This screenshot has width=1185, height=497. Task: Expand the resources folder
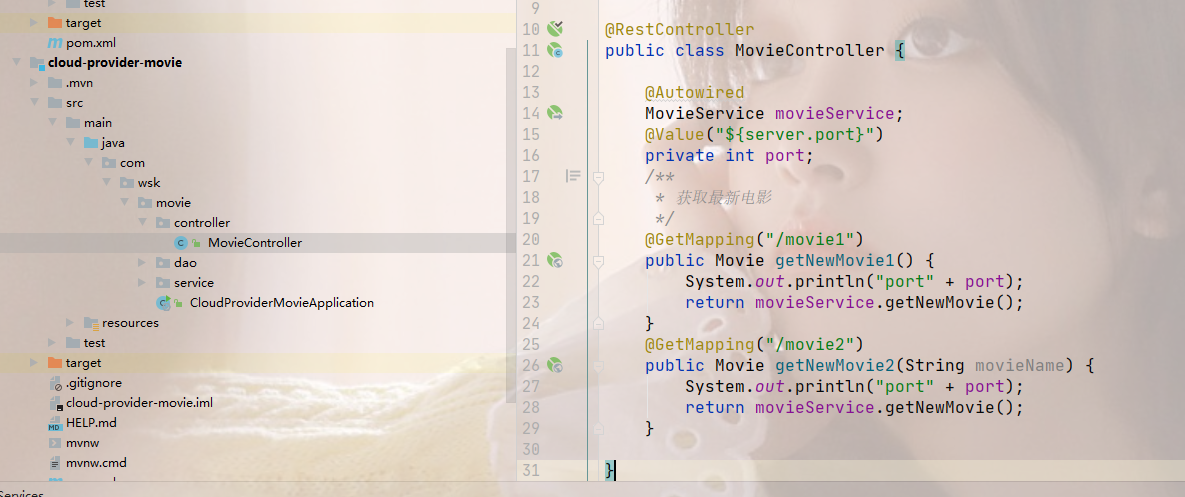pos(70,323)
